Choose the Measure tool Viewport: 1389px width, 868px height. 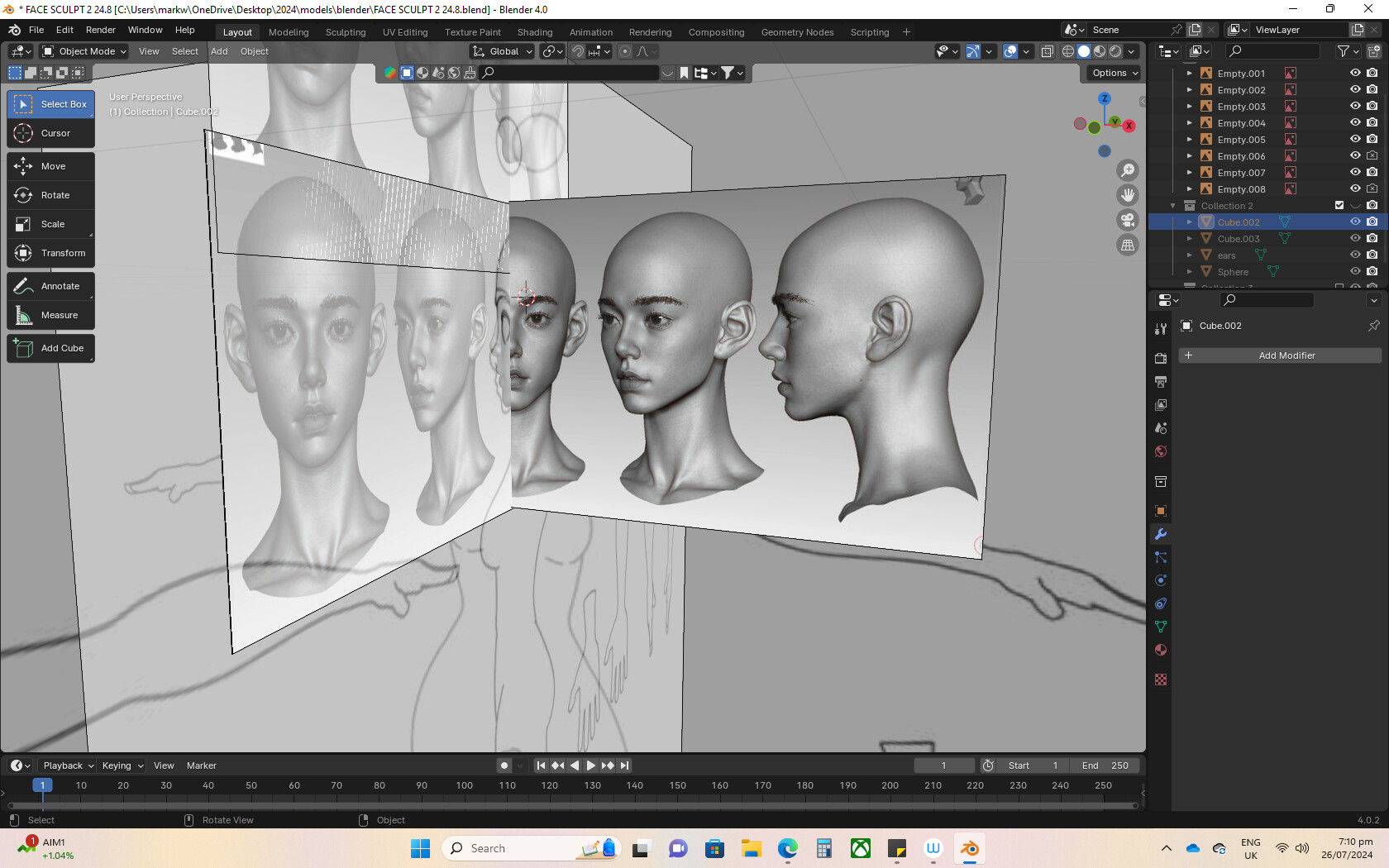(x=51, y=315)
